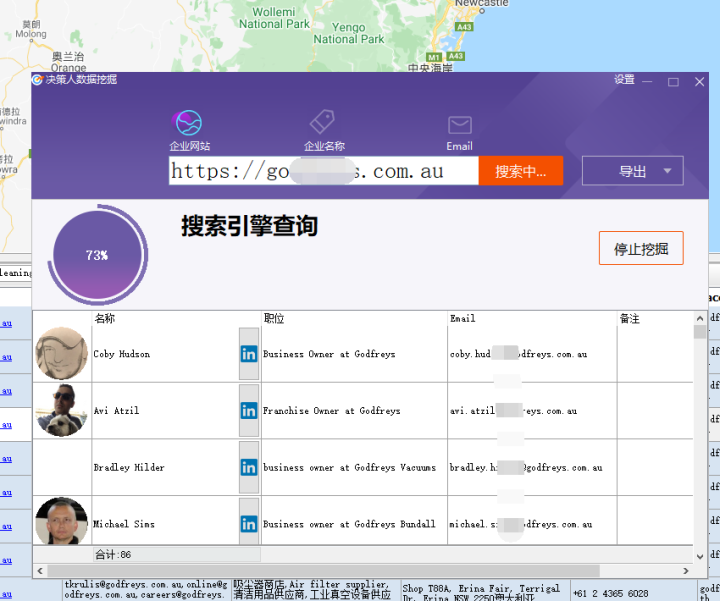Select the 企业网站 website search icon
The image size is (720, 601).
click(188, 123)
